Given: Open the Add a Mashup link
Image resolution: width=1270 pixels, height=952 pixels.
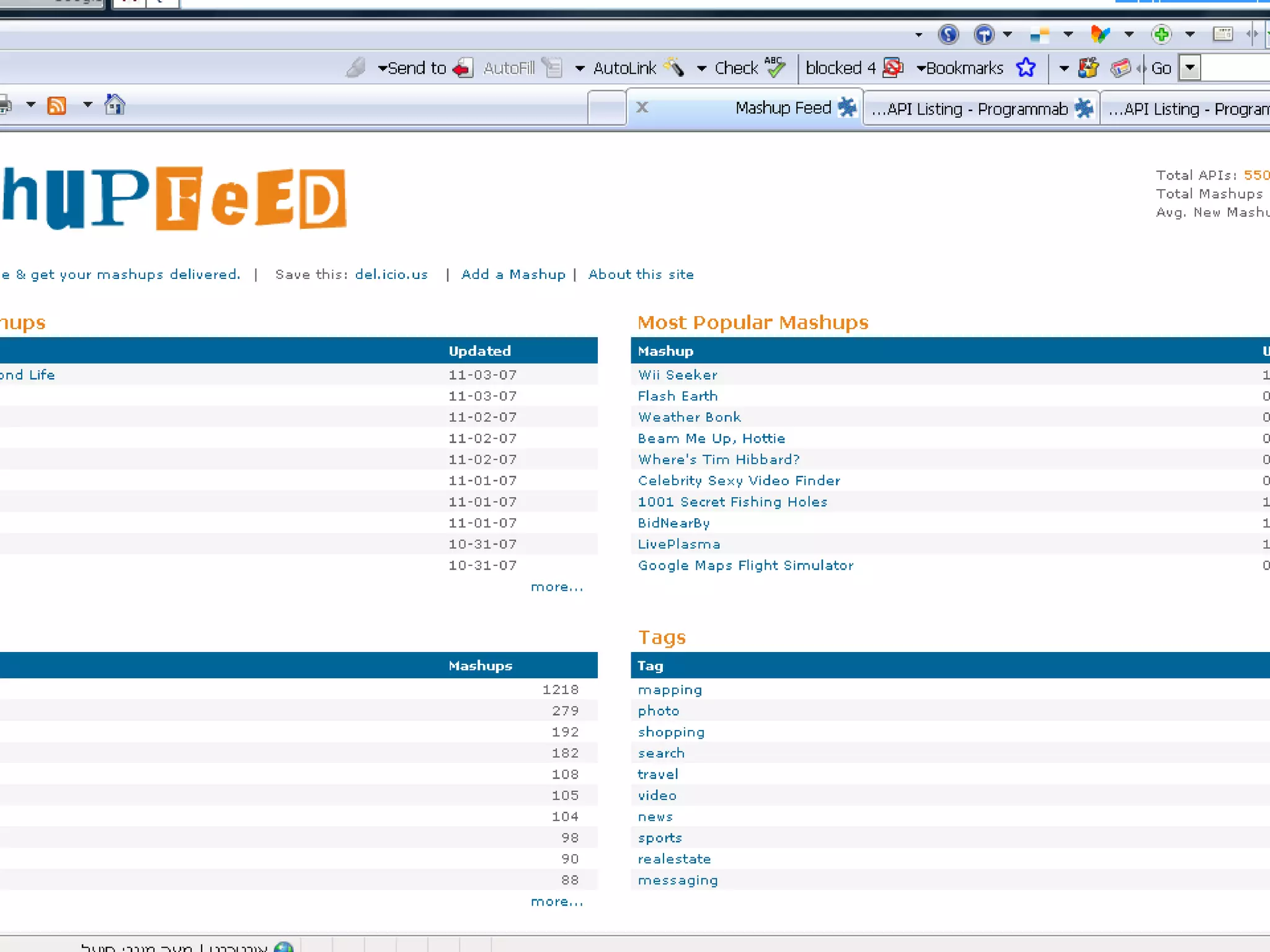Looking at the screenshot, I should pyautogui.click(x=513, y=275).
